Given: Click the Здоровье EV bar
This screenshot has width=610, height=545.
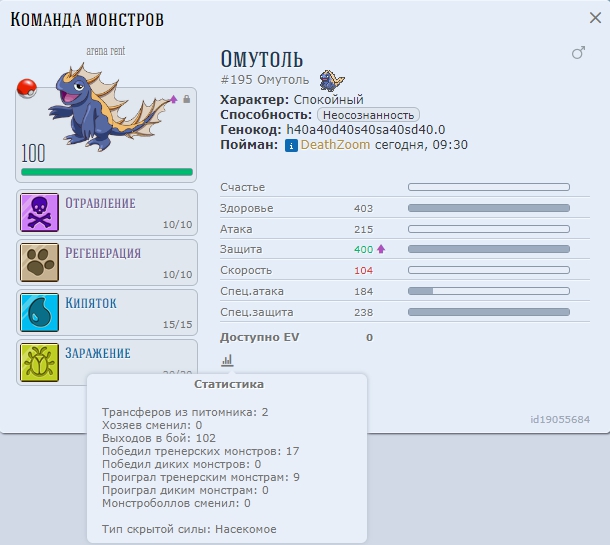Looking at the screenshot, I should point(489,208).
